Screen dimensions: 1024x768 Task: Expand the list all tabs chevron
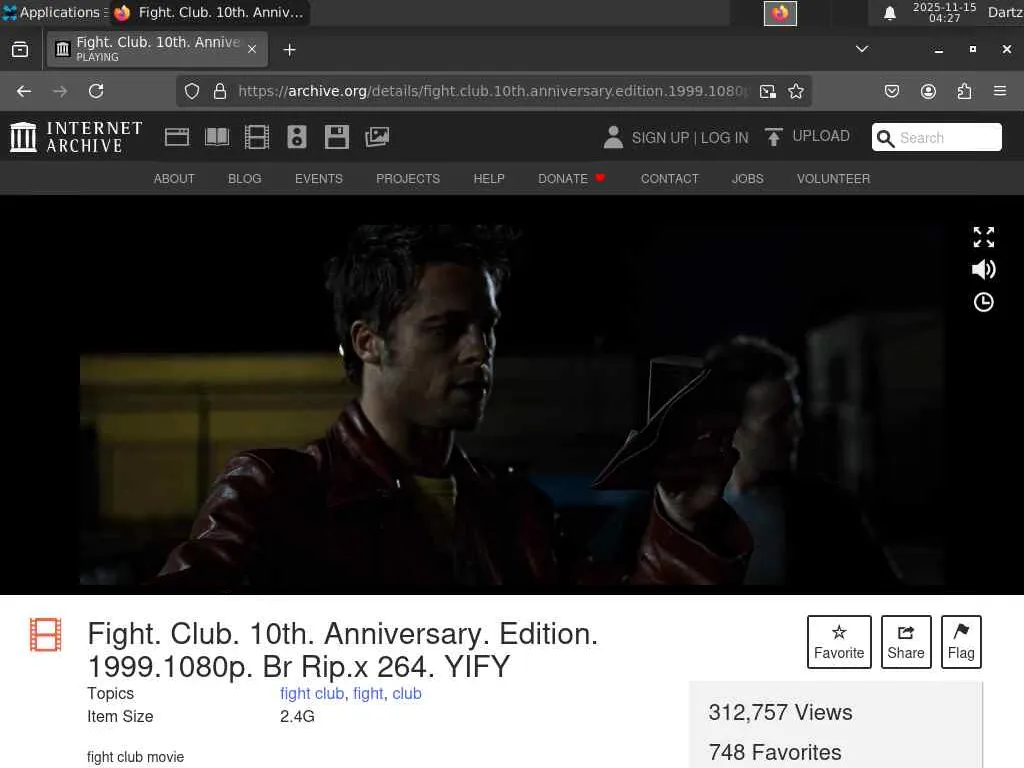point(862,49)
